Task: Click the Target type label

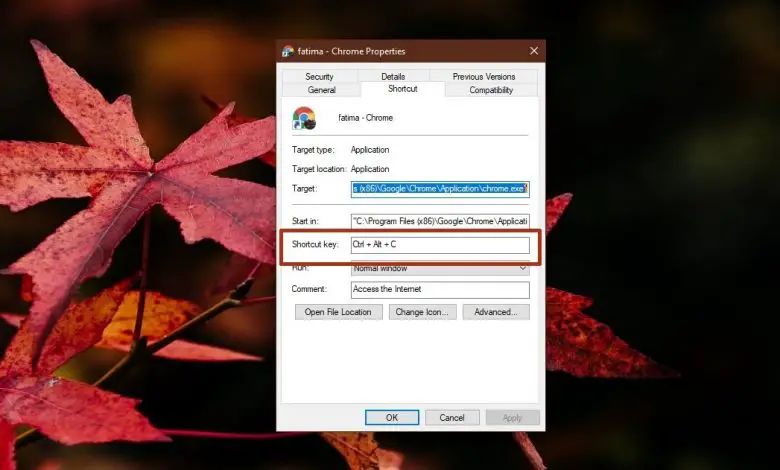Action: [x=313, y=150]
